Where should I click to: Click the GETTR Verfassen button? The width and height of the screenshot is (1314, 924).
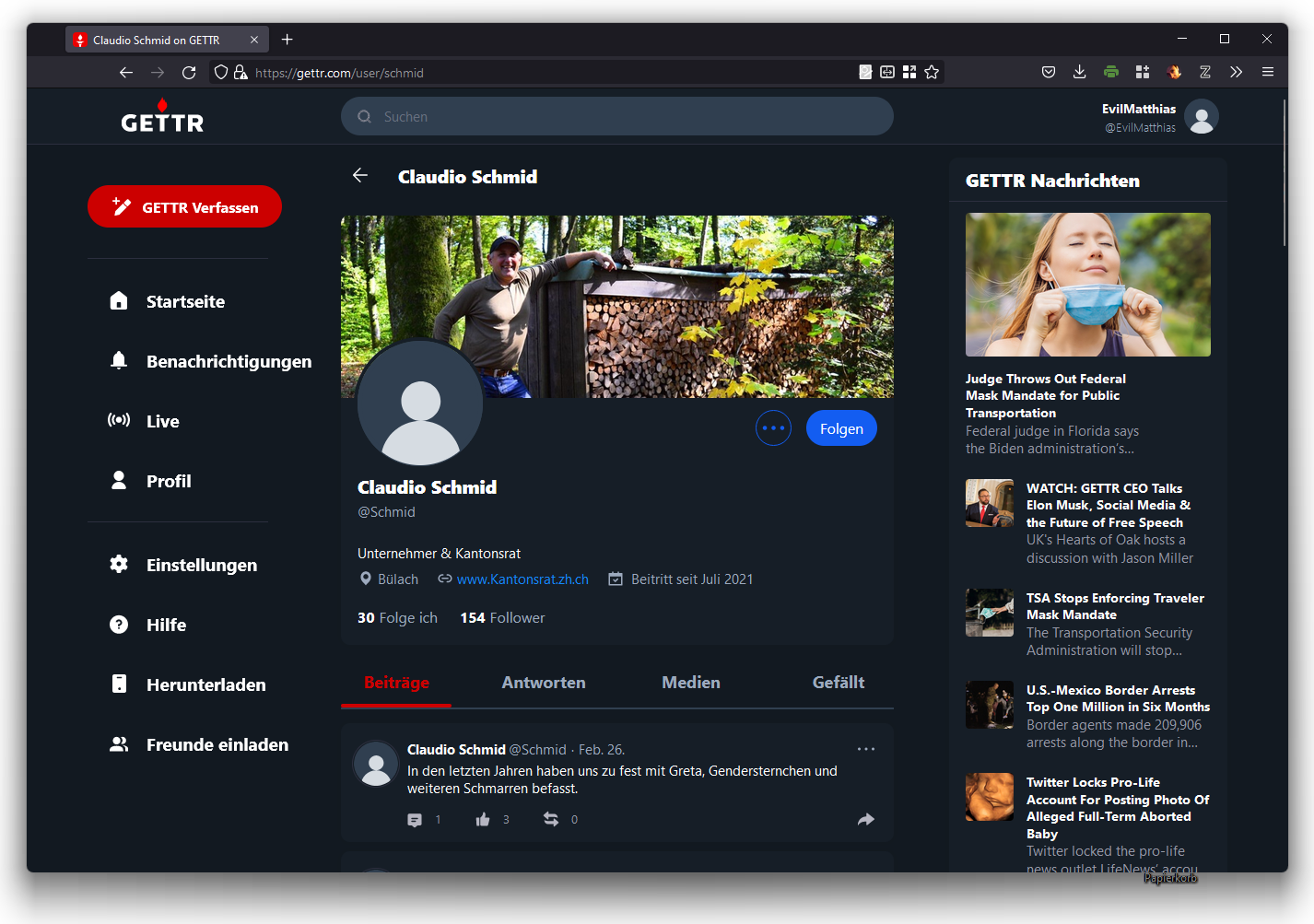tap(184, 206)
